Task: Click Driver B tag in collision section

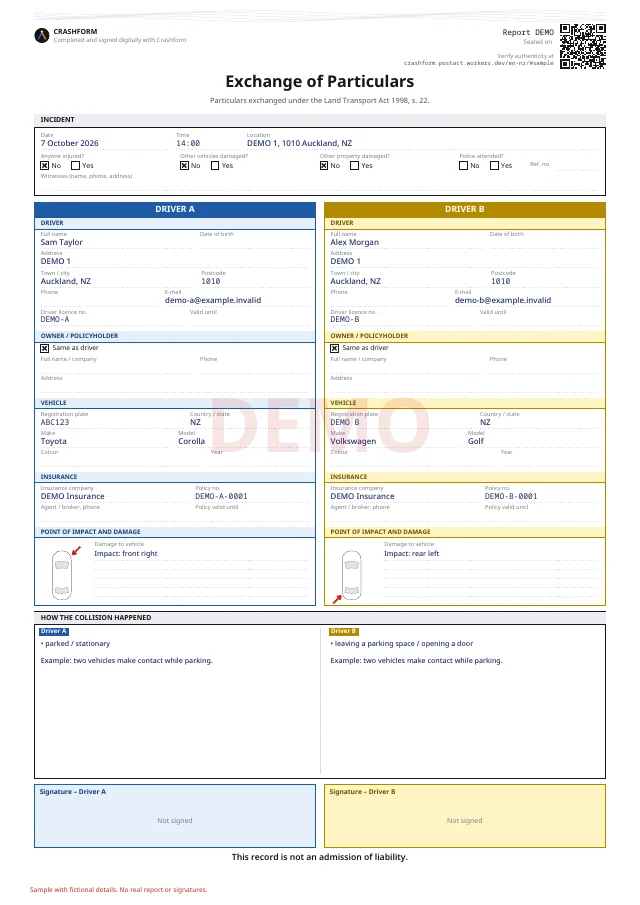Action: (x=344, y=631)
